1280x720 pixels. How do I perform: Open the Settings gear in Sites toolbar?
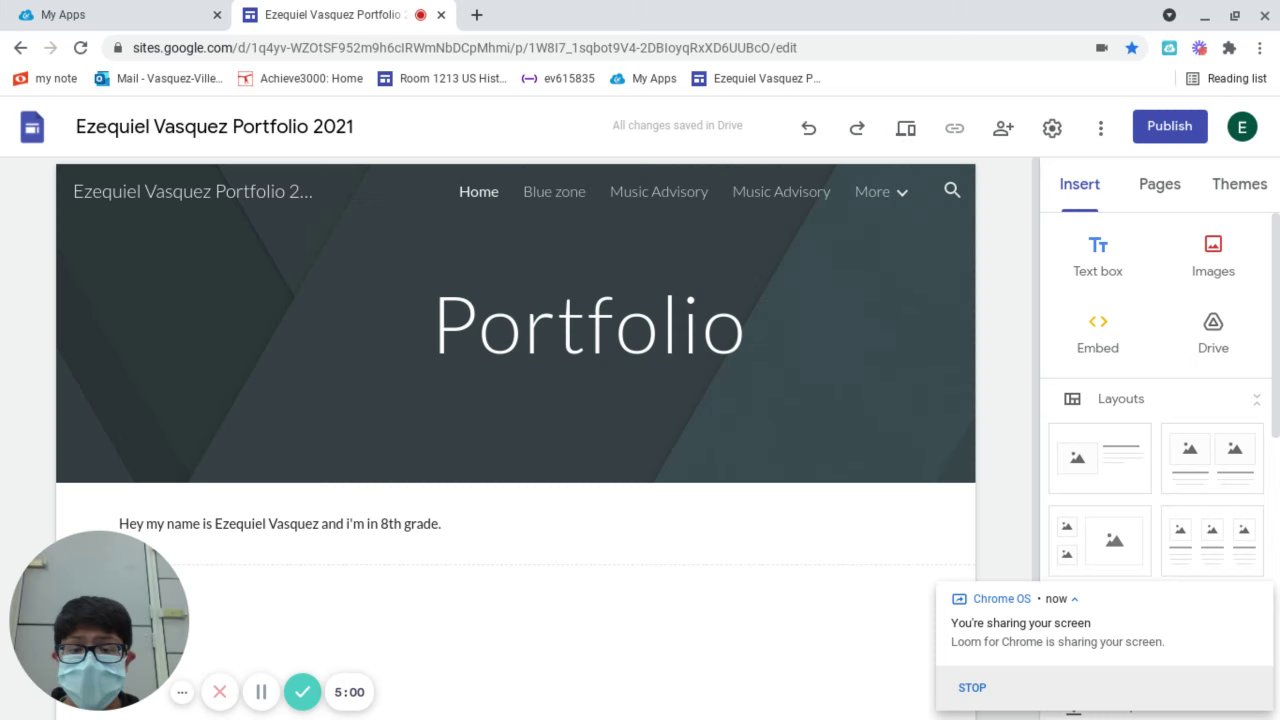coord(1052,128)
